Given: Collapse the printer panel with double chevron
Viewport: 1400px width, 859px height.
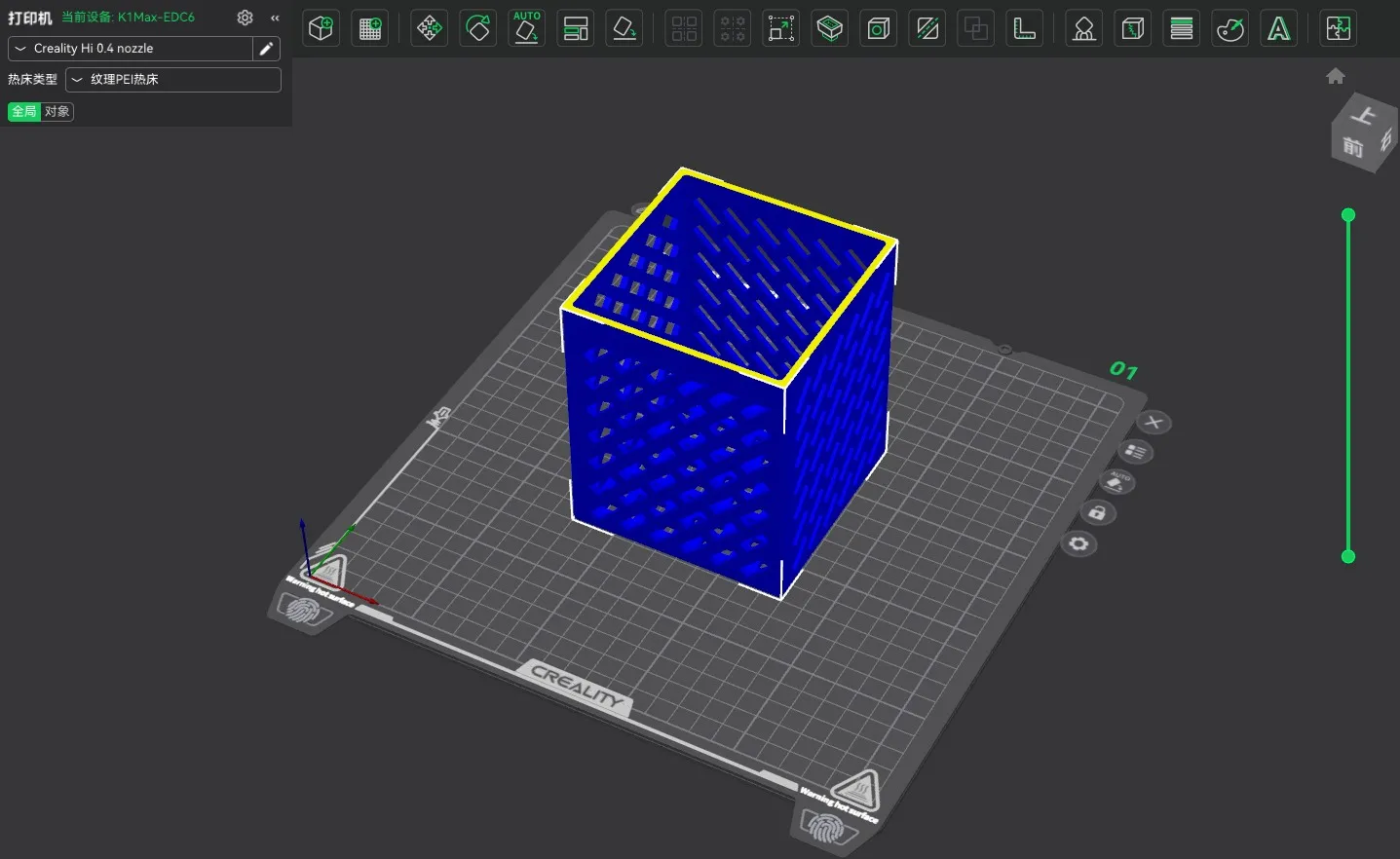Looking at the screenshot, I should (x=275, y=18).
